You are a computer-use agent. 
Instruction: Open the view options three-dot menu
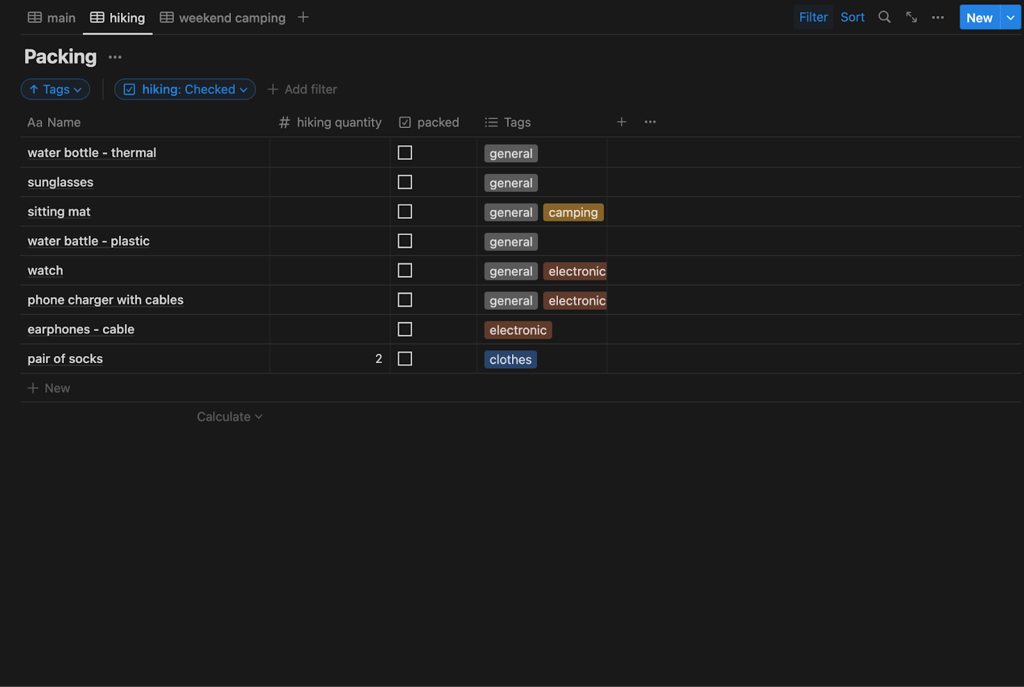coord(938,18)
